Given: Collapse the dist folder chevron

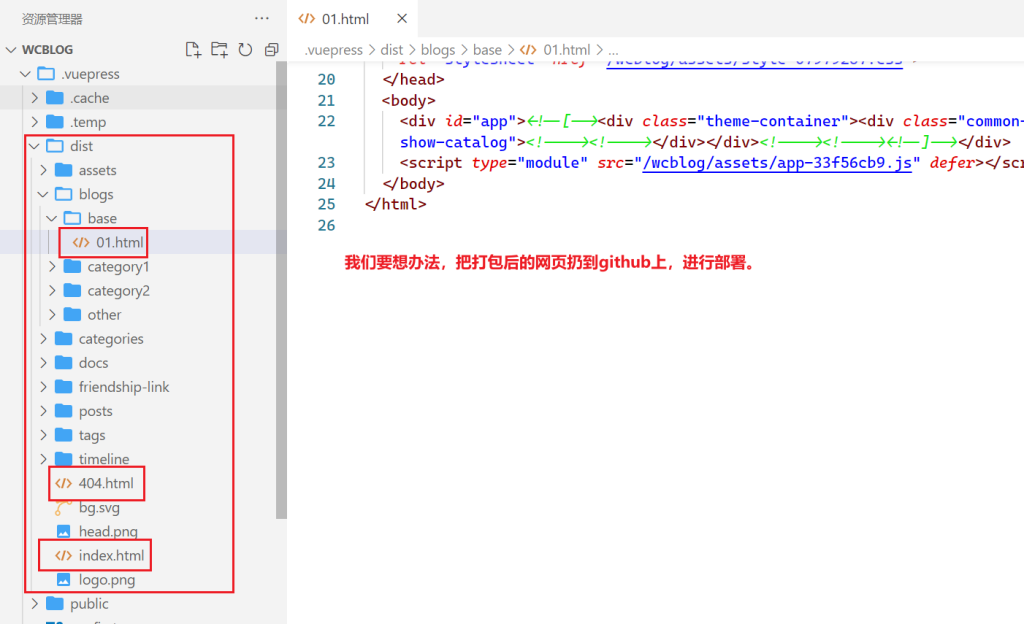Looking at the screenshot, I should [35, 146].
